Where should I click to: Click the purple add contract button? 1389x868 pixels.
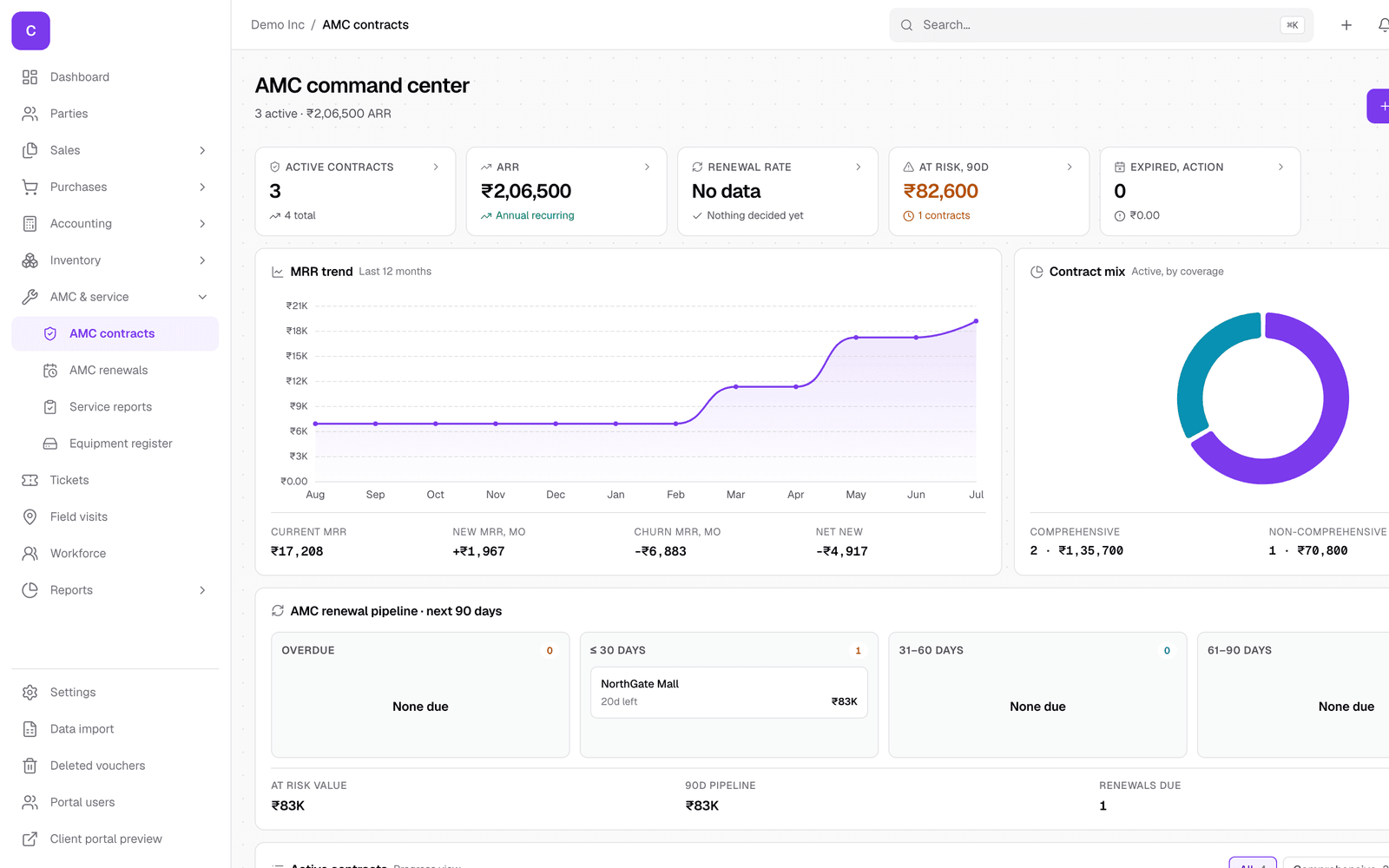1379,106
